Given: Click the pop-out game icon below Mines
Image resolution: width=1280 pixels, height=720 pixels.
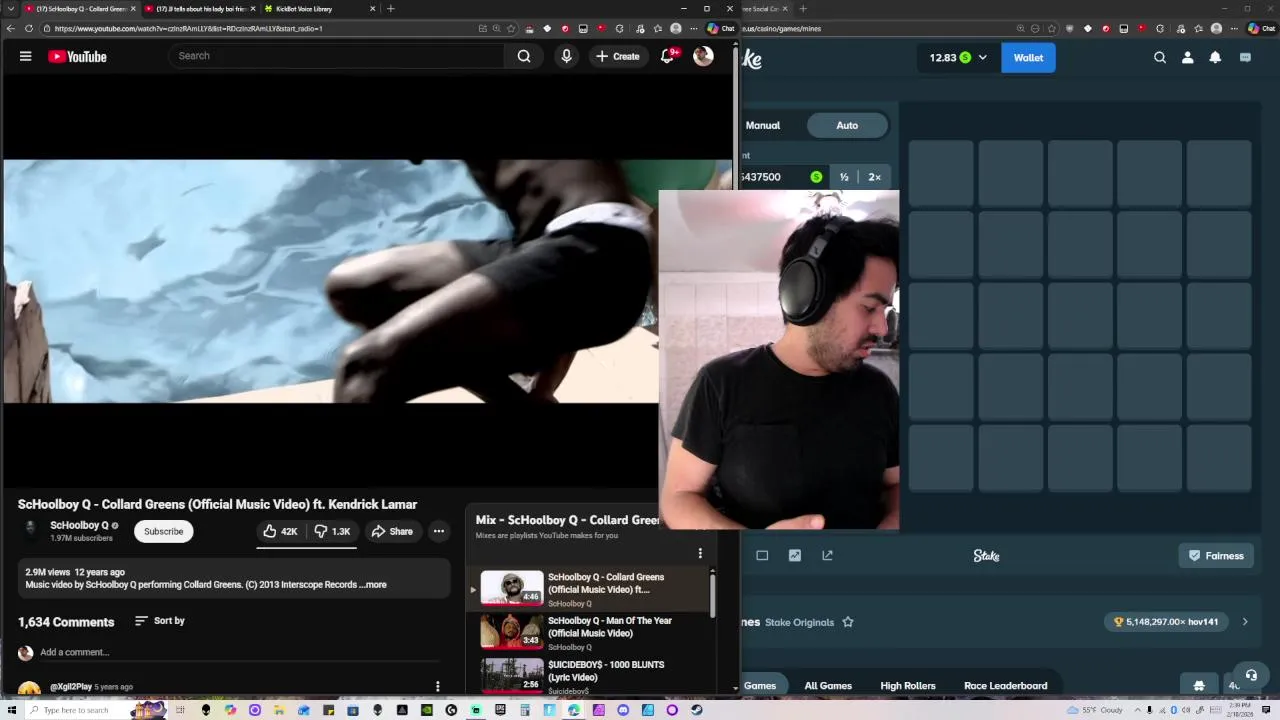Looking at the screenshot, I should click(x=827, y=555).
